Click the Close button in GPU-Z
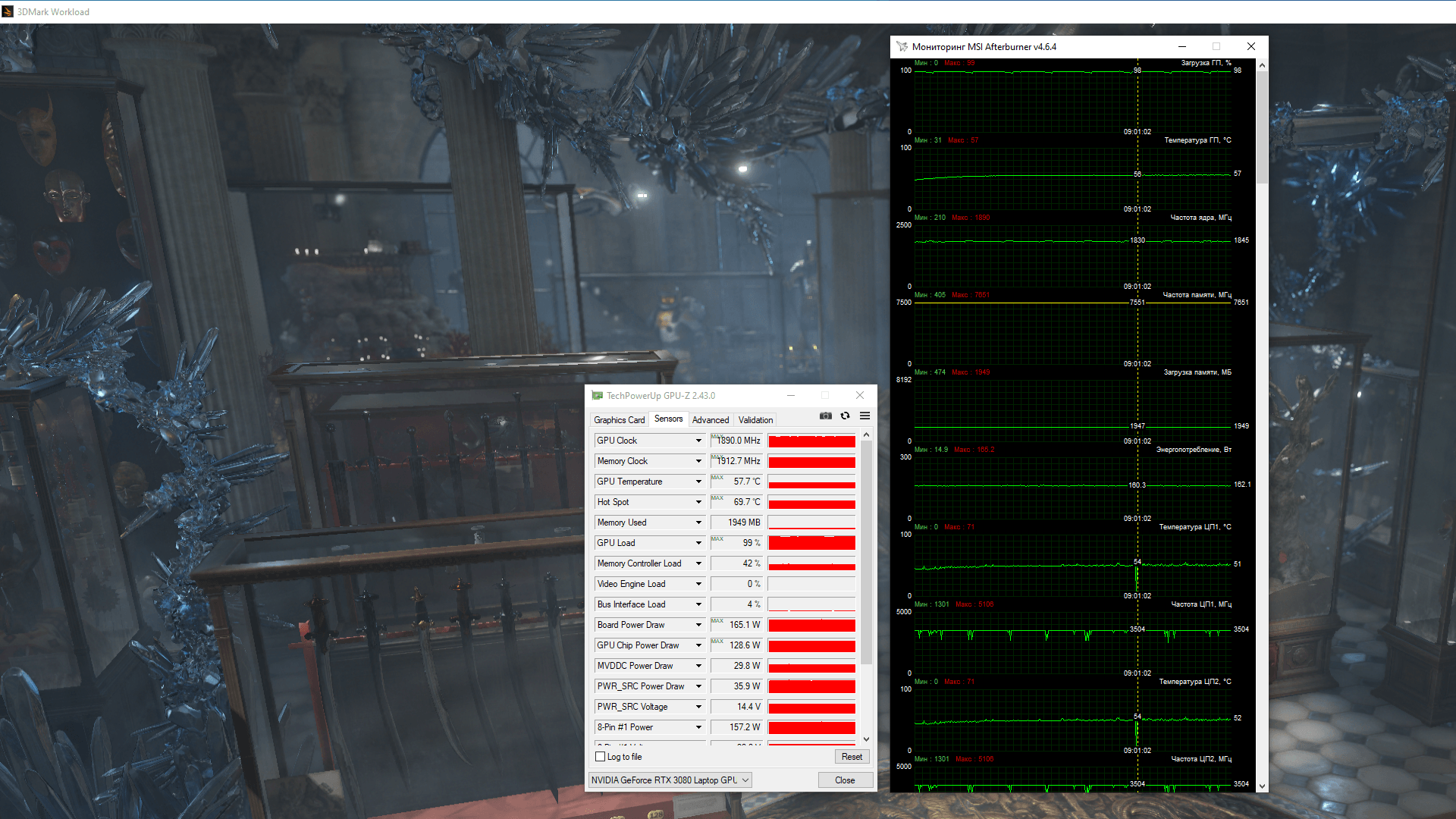This screenshot has width=1456, height=819. (844, 780)
